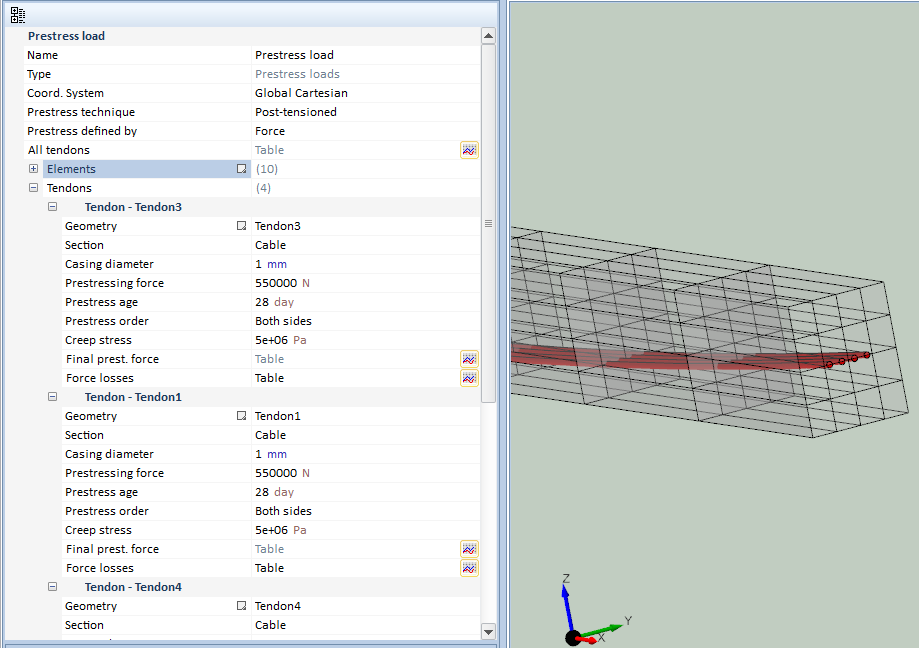Click the Tendon4 Geometry picker icon
Viewport: 919px width, 648px height.
(241, 606)
